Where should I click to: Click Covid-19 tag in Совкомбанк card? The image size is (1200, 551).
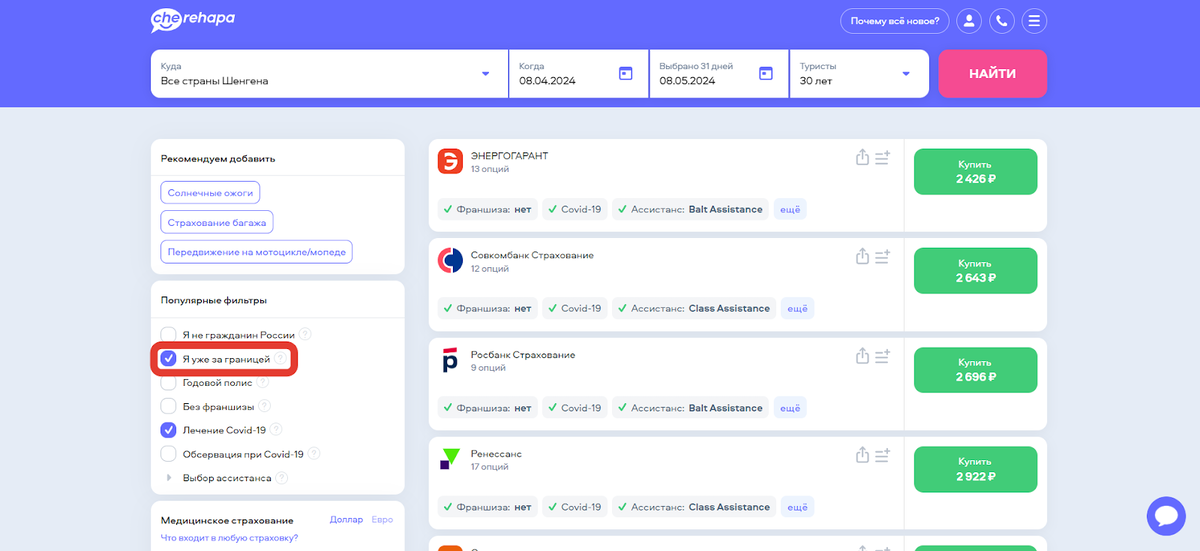pyautogui.click(x=574, y=308)
